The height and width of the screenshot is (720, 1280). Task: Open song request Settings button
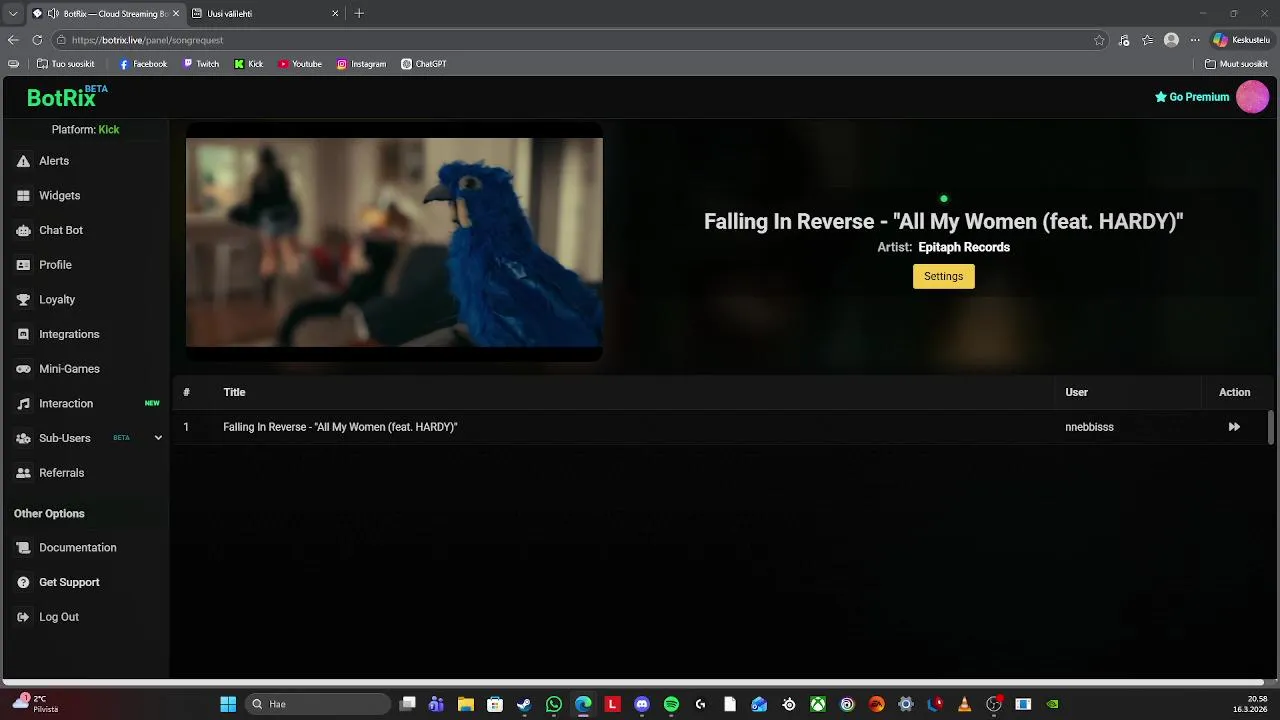(x=943, y=276)
